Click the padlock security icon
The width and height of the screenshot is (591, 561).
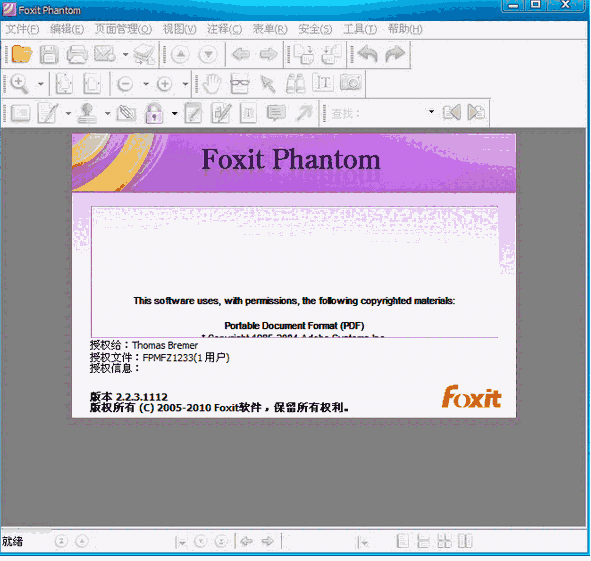pos(154,113)
